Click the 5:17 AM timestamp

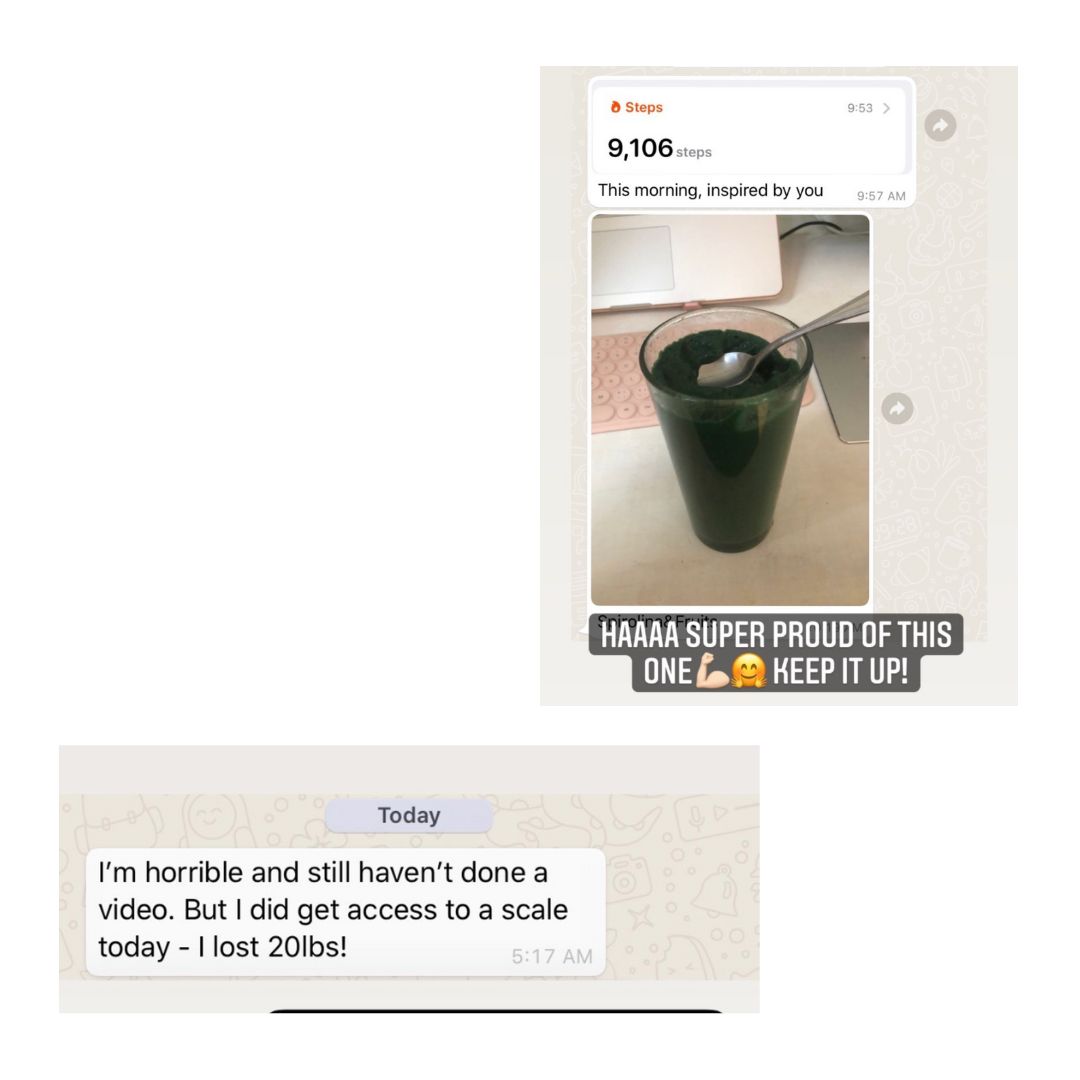point(552,956)
